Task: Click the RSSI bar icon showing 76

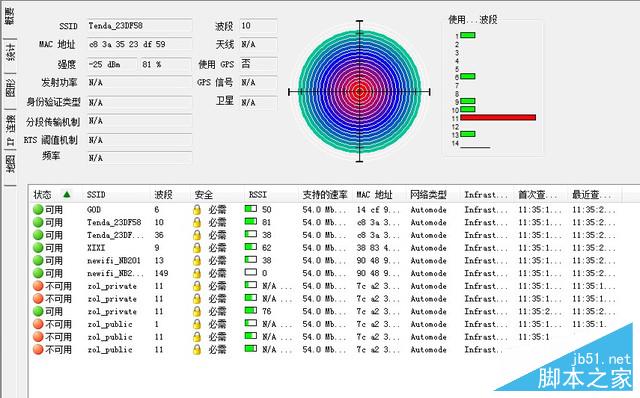Action: pos(251,310)
